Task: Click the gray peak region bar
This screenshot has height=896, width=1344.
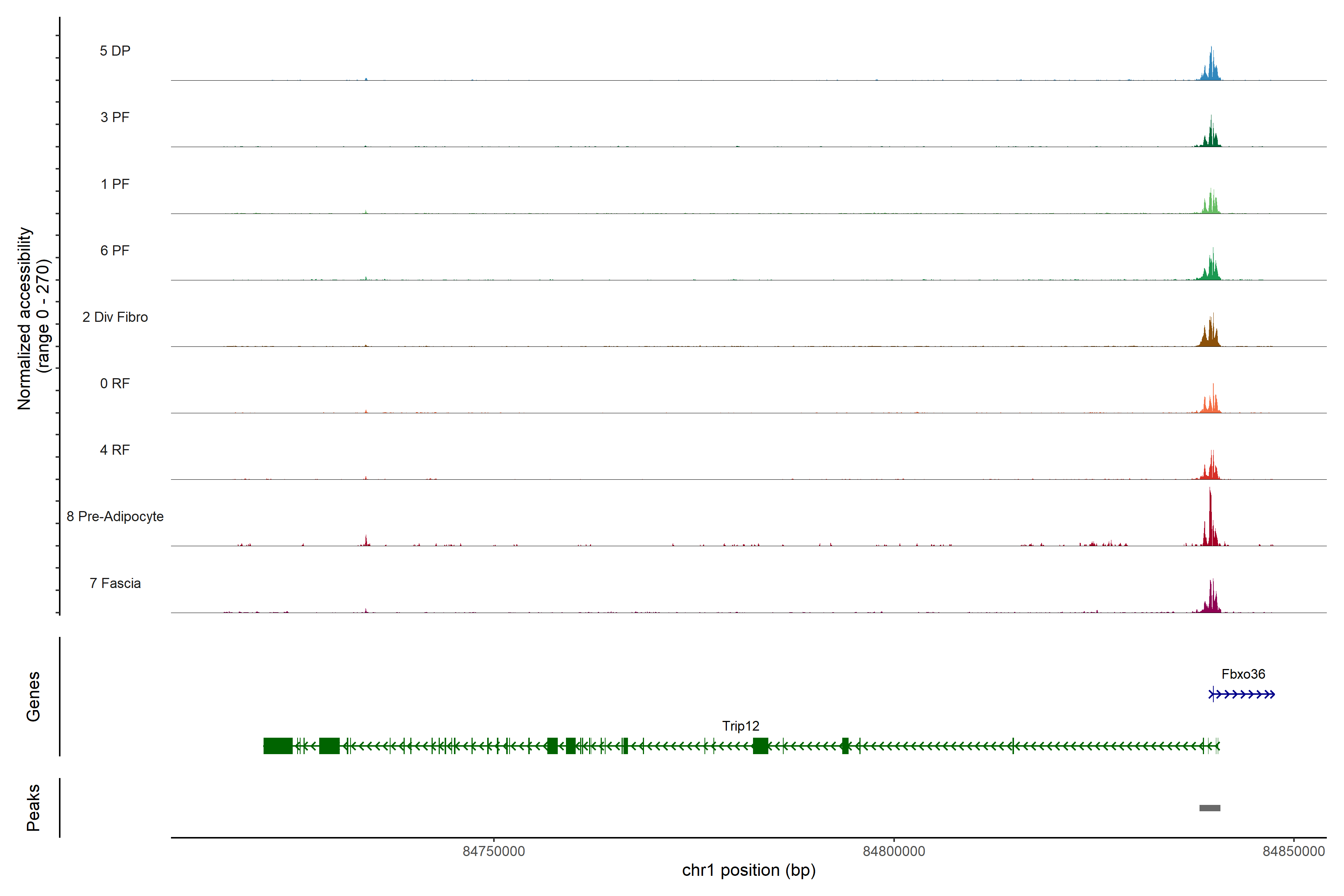Action: click(1210, 808)
